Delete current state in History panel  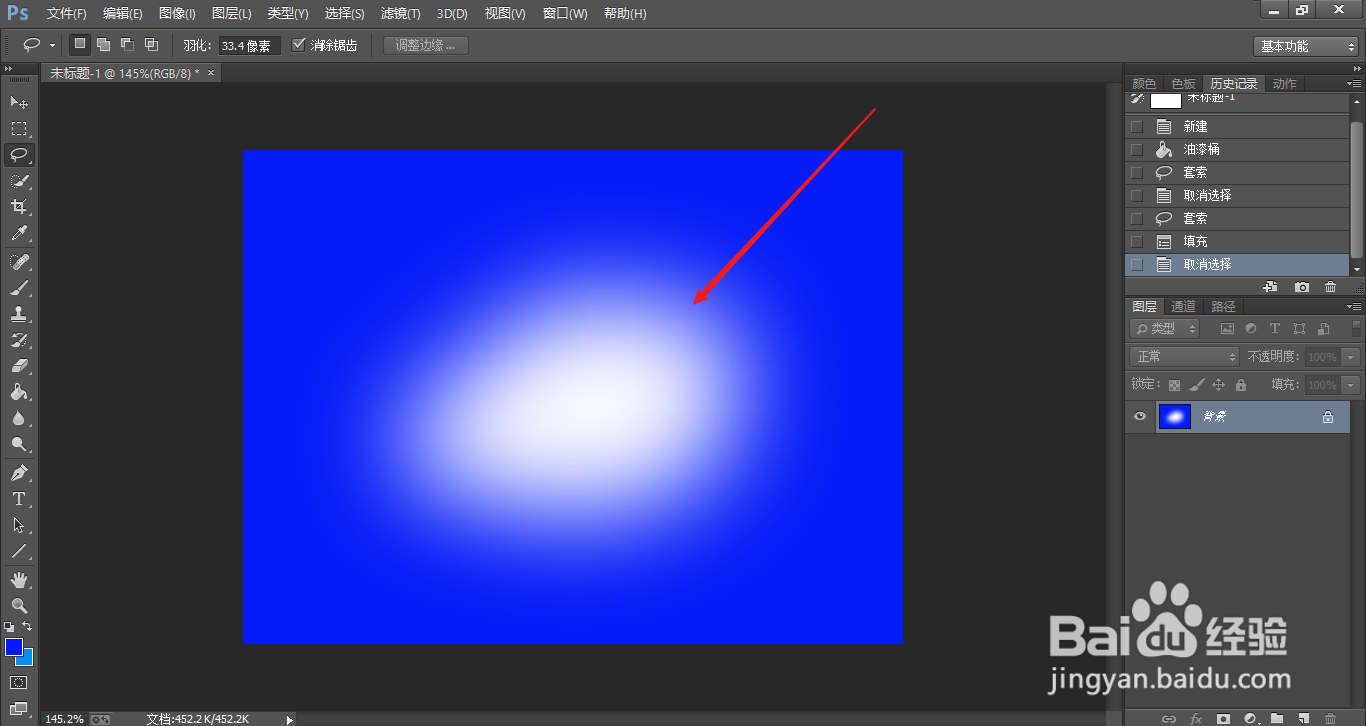pyautogui.click(x=1330, y=287)
